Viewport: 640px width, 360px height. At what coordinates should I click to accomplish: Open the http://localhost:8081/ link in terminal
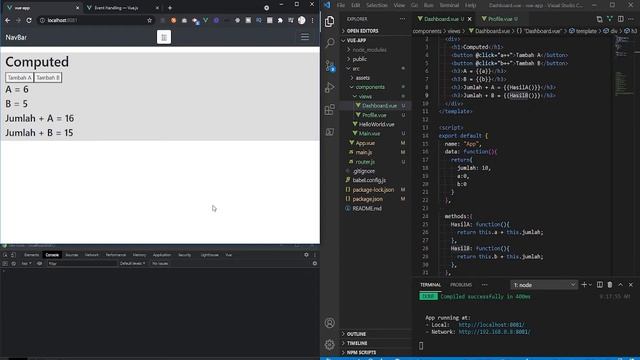click(491, 325)
